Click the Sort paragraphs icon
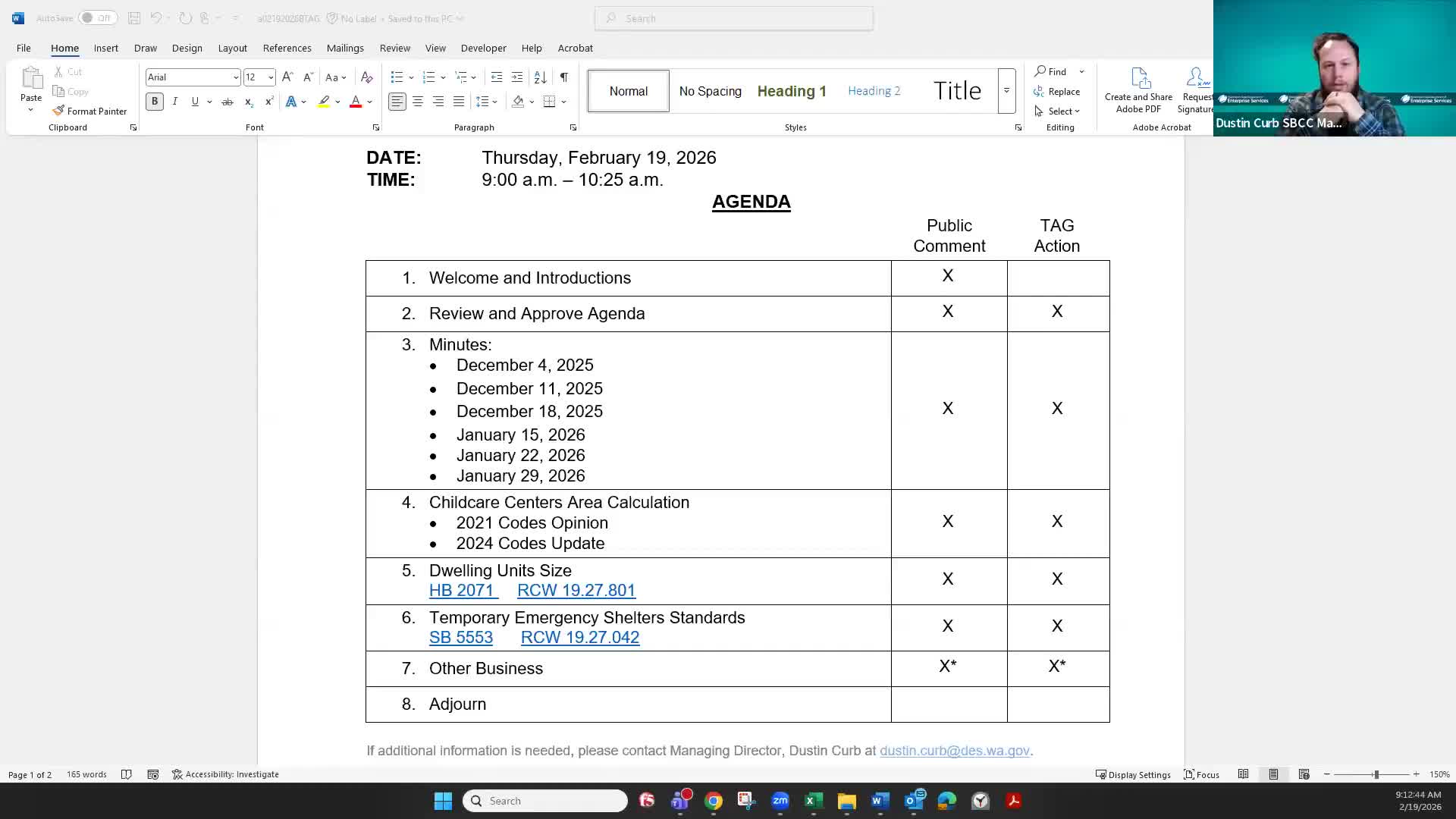This screenshot has width=1456, height=819. [540, 77]
